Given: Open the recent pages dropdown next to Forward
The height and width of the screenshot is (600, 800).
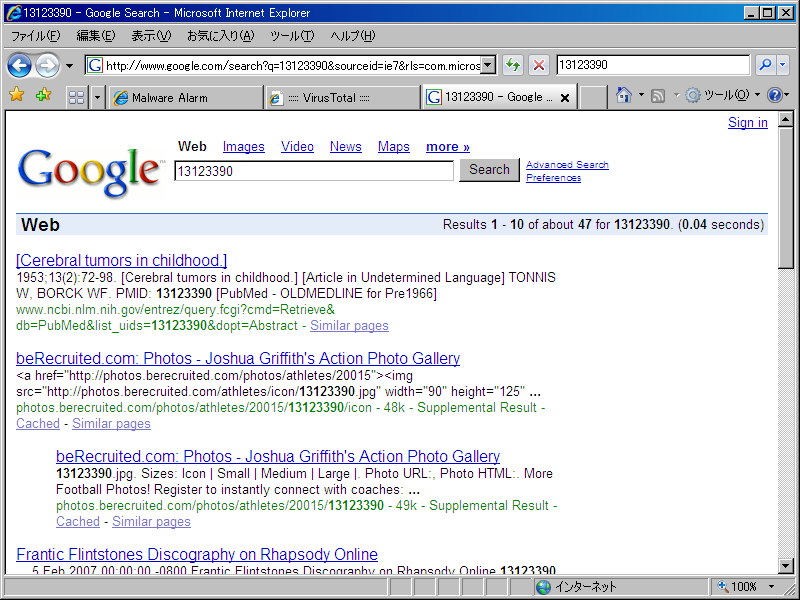Looking at the screenshot, I should pos(69,66).
